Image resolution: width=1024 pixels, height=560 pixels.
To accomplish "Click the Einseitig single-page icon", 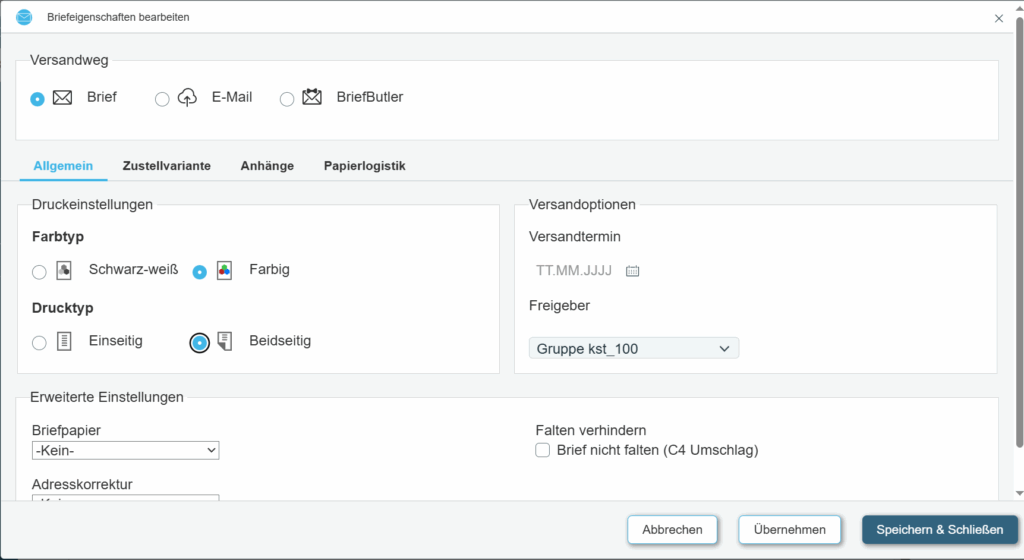I will tap(64, 341).
